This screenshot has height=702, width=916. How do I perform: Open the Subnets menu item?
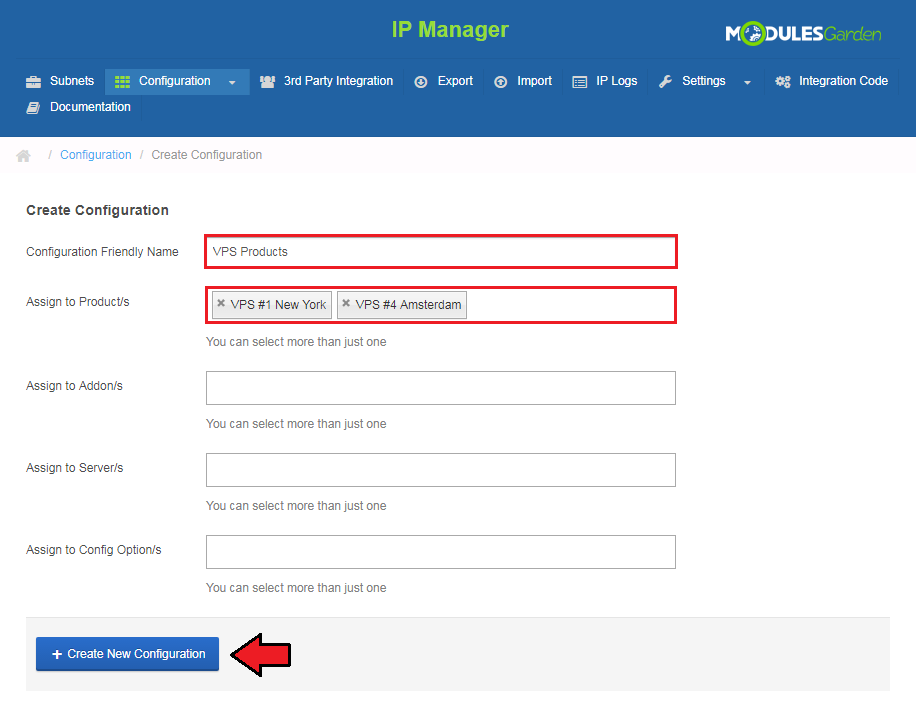click(71, 81)
